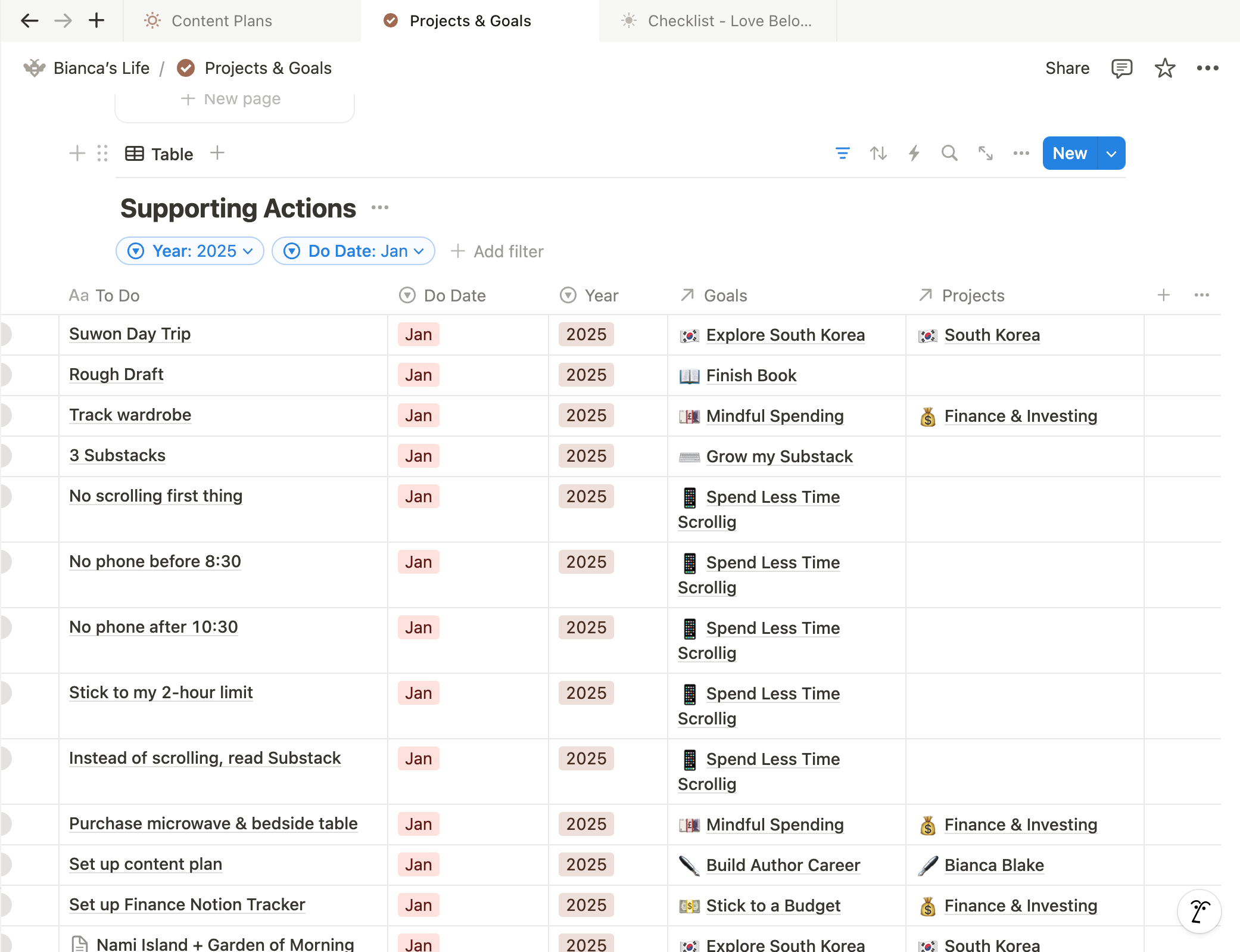Open the comments speech bubble icon
1240x952 pixels.
pyautogui.click(x=1121, y=69)
